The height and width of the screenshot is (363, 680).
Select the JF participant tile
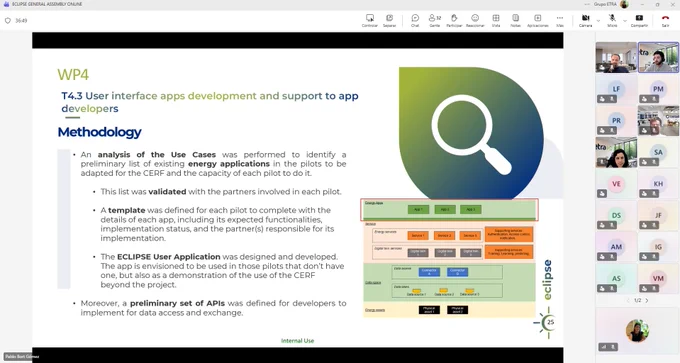point(658,216)
